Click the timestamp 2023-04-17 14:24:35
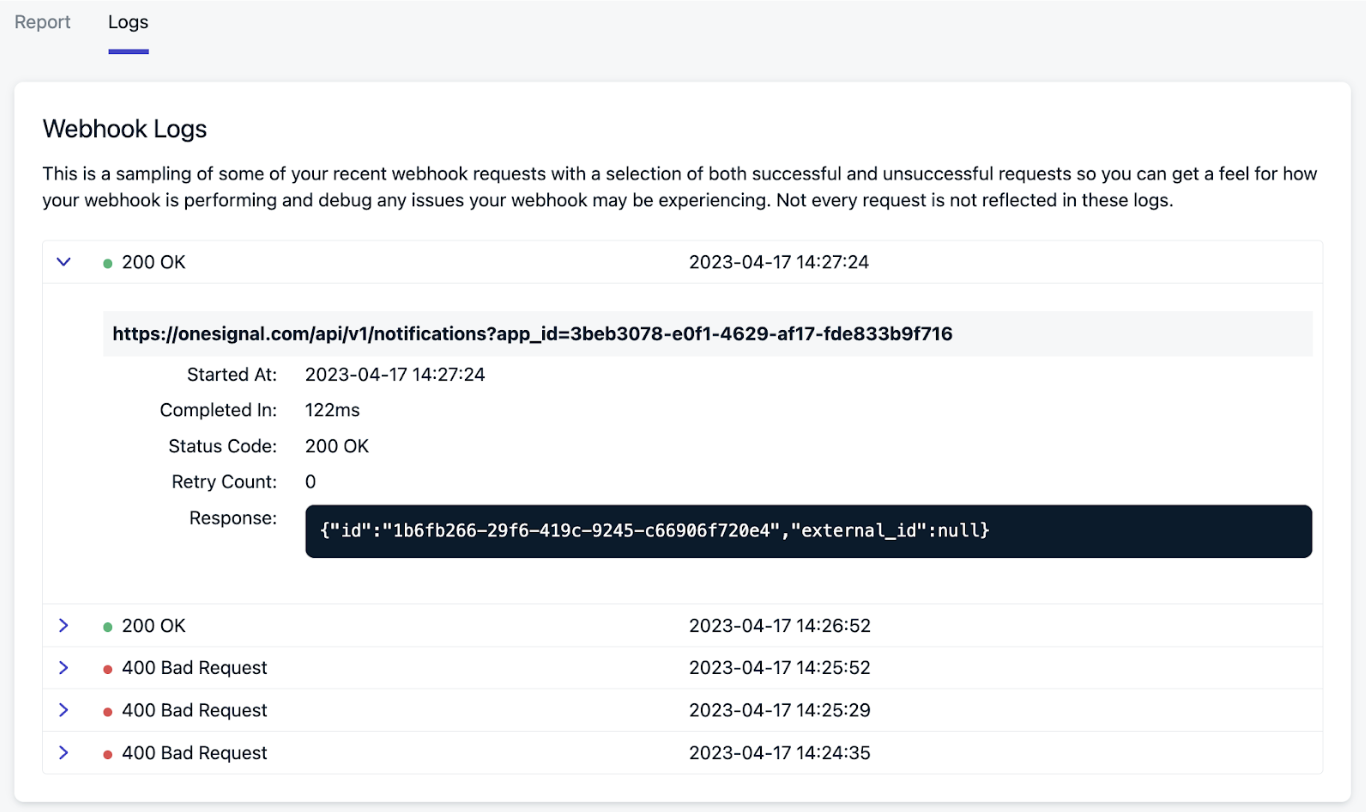Screen dimensions: 1366x812 [780, 753]
